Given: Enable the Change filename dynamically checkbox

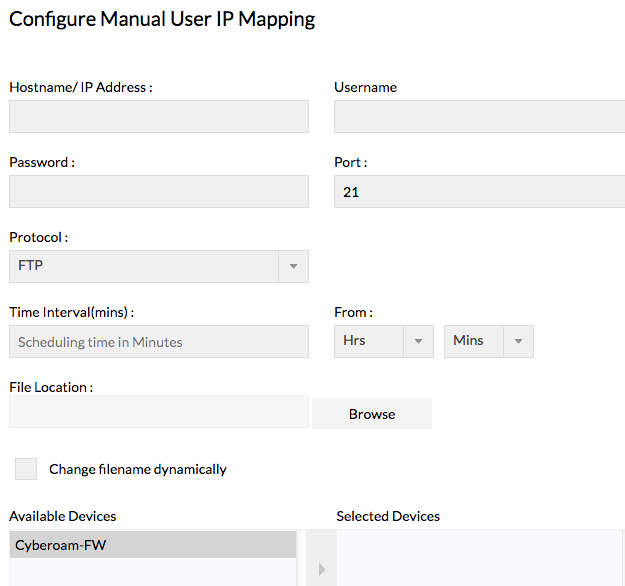Looking at the screenshot, I should 26,469.
